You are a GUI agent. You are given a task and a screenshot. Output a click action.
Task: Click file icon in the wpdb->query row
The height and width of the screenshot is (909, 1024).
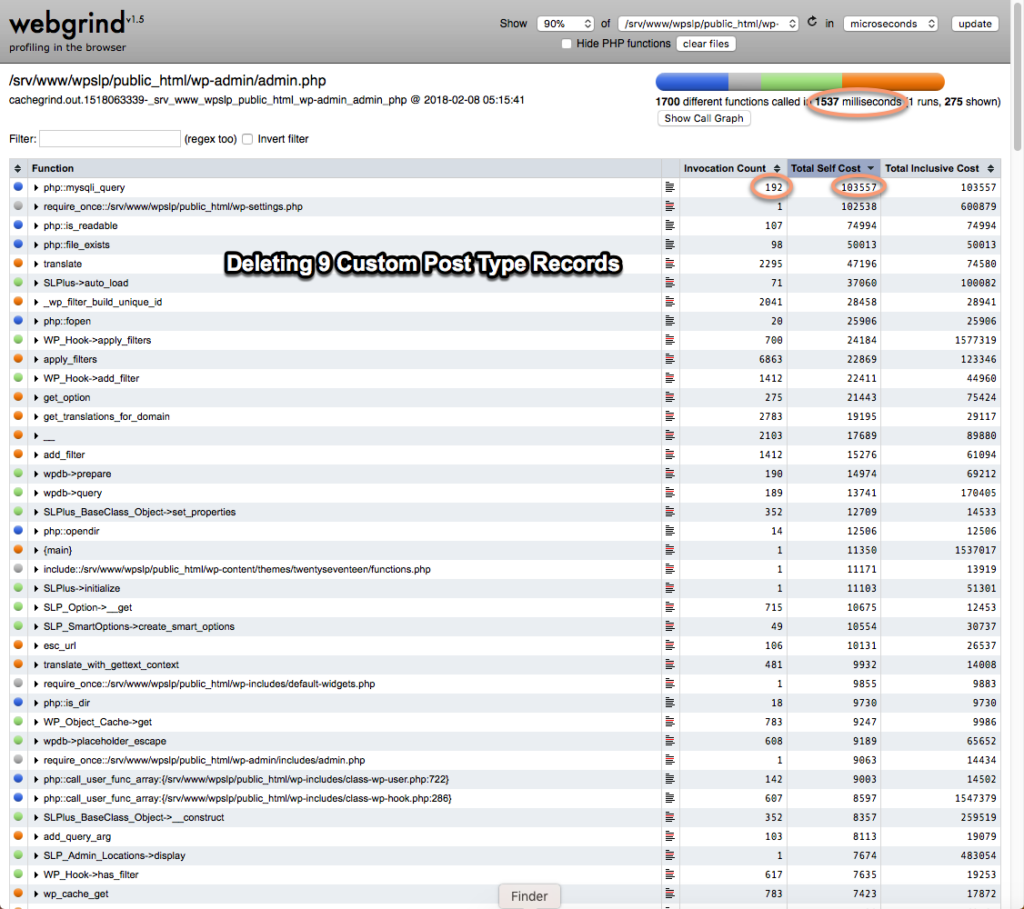(x=670, y=493)
